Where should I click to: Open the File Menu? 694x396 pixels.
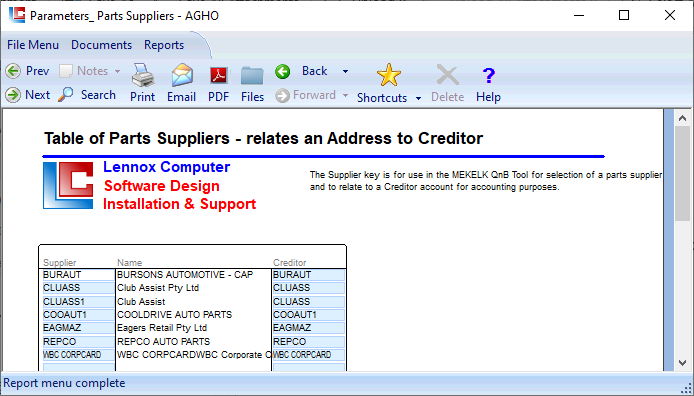click(x=33, y=45)
